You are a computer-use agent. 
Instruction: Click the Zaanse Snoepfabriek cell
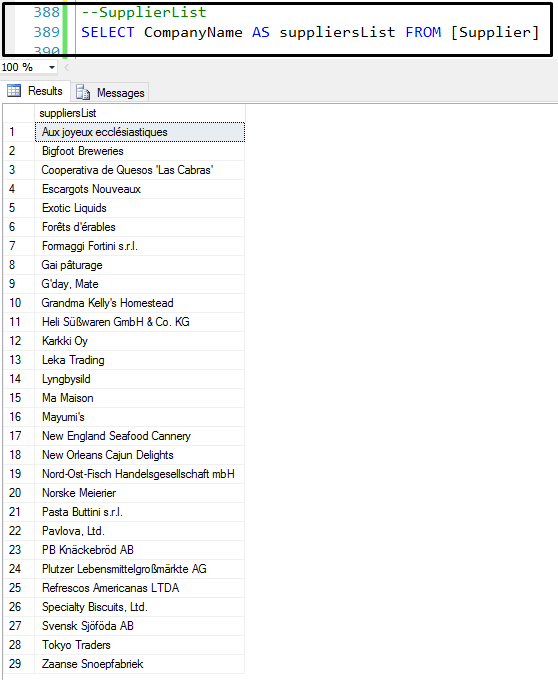click(140, 664)
